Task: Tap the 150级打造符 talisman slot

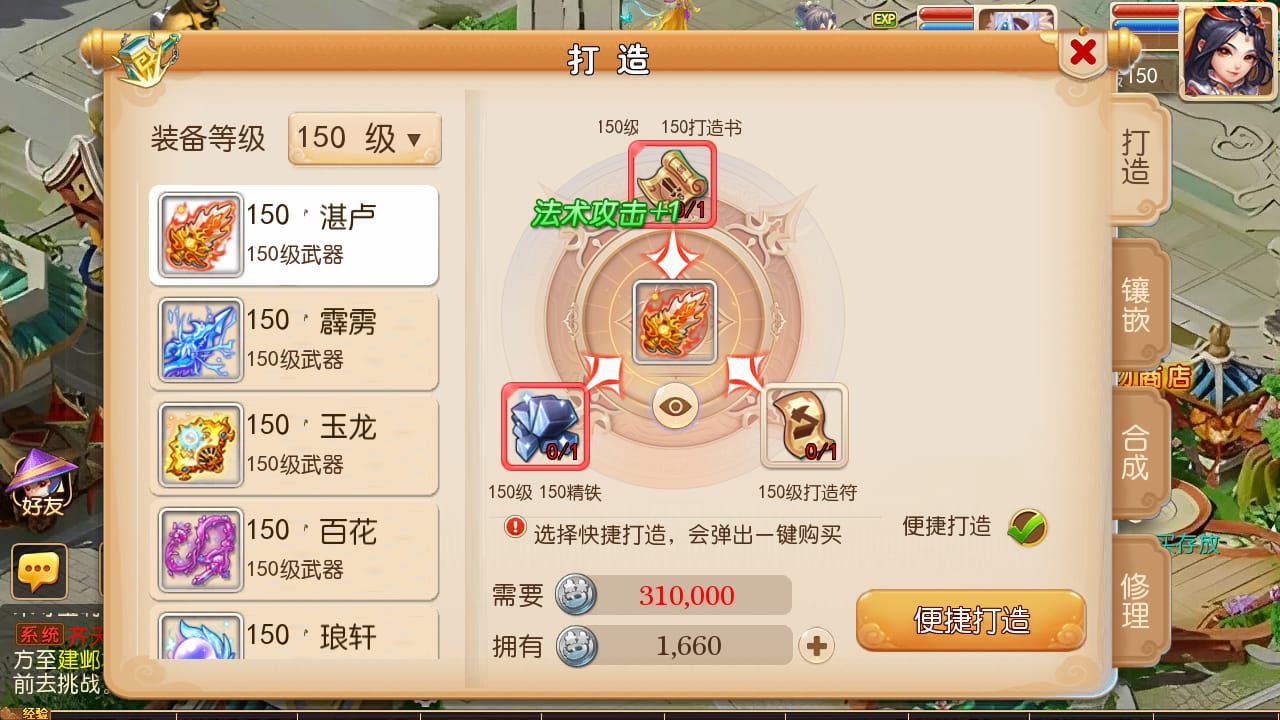Action: (x=804, y=426)
